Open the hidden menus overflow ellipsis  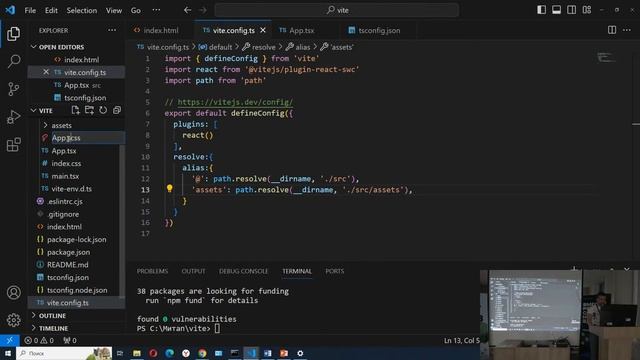(x=156, y=10)
